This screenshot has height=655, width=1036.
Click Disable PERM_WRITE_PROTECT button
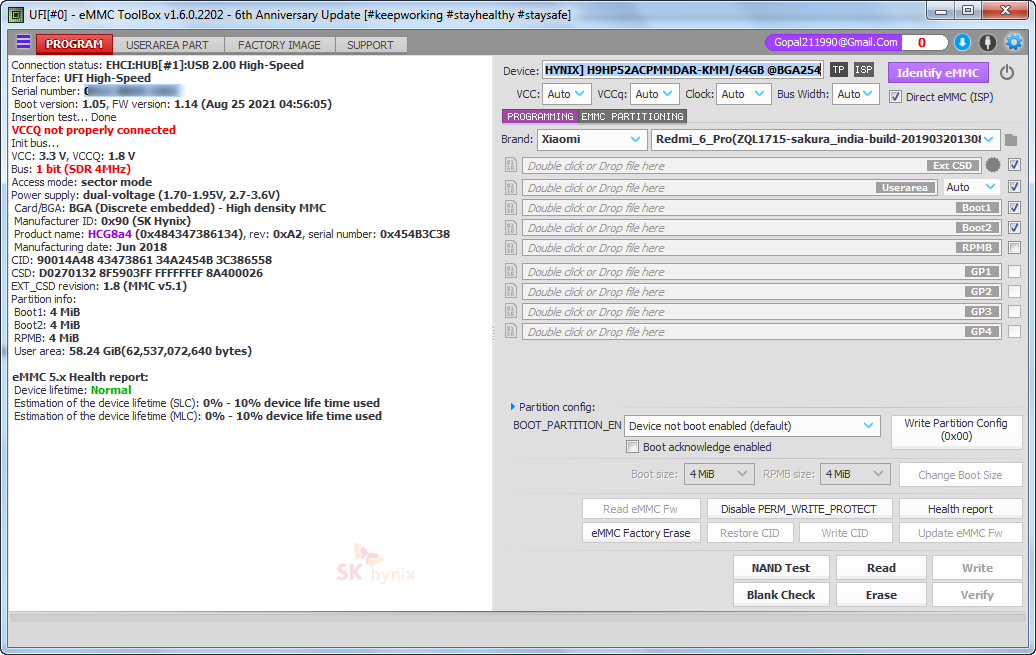799,509
